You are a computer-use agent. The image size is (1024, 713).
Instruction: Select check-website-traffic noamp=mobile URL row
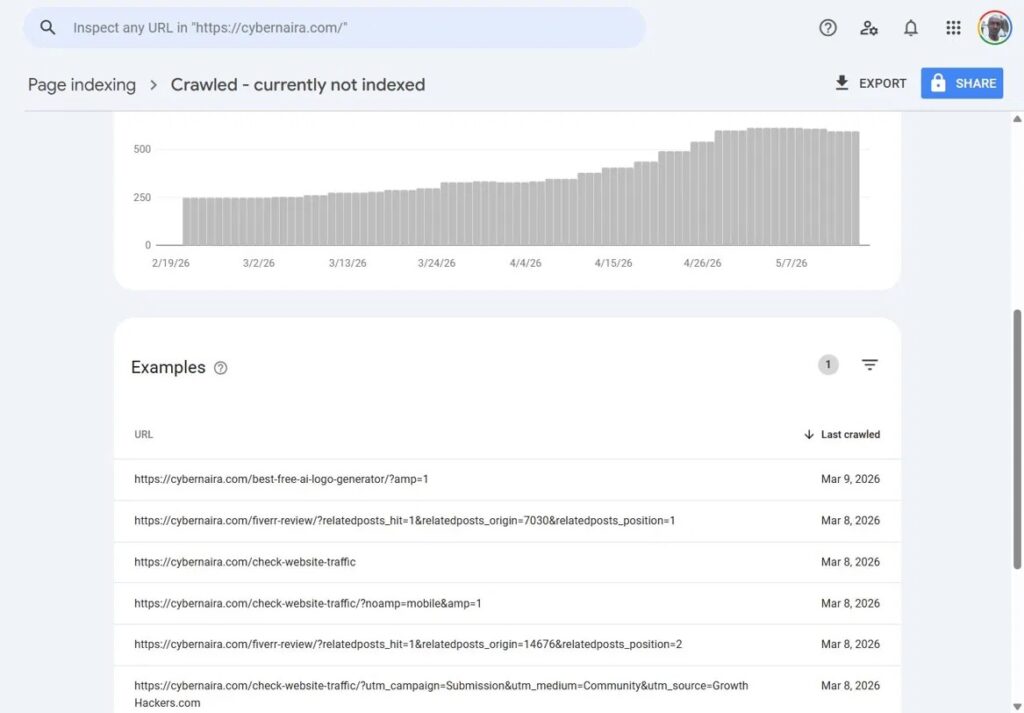coord(507,603)
